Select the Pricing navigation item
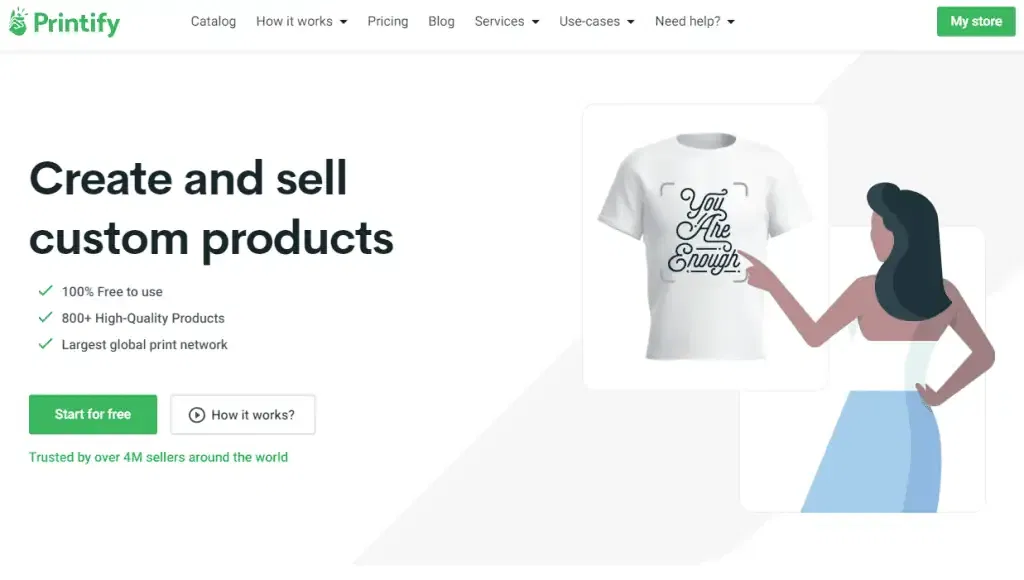Viewport: 1024px width, 580px height. point(388,20)
